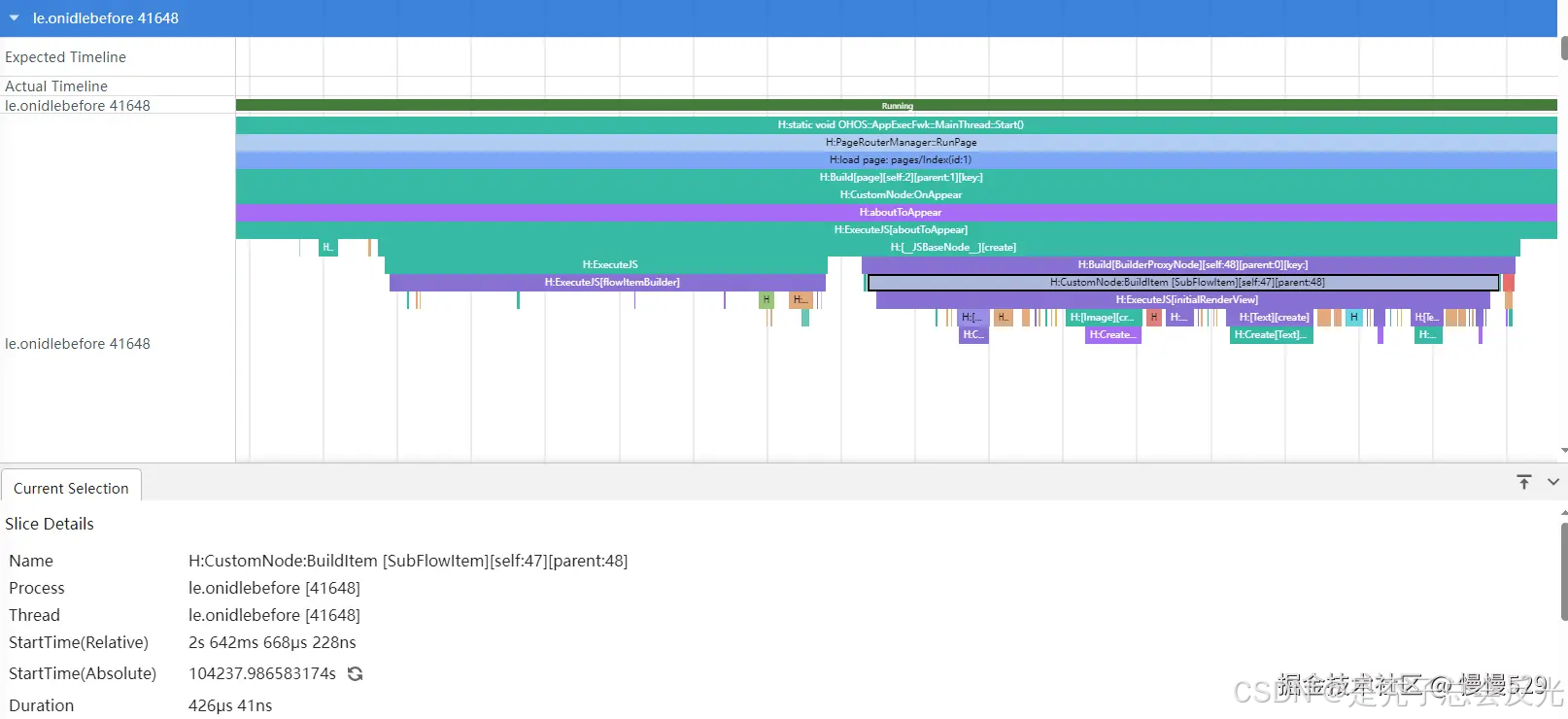This screenshot has height=719, width=1568.
Task: Select the H:ExecuteJS[flowItemBuilder] slice
Action: (x=607, y=282)
